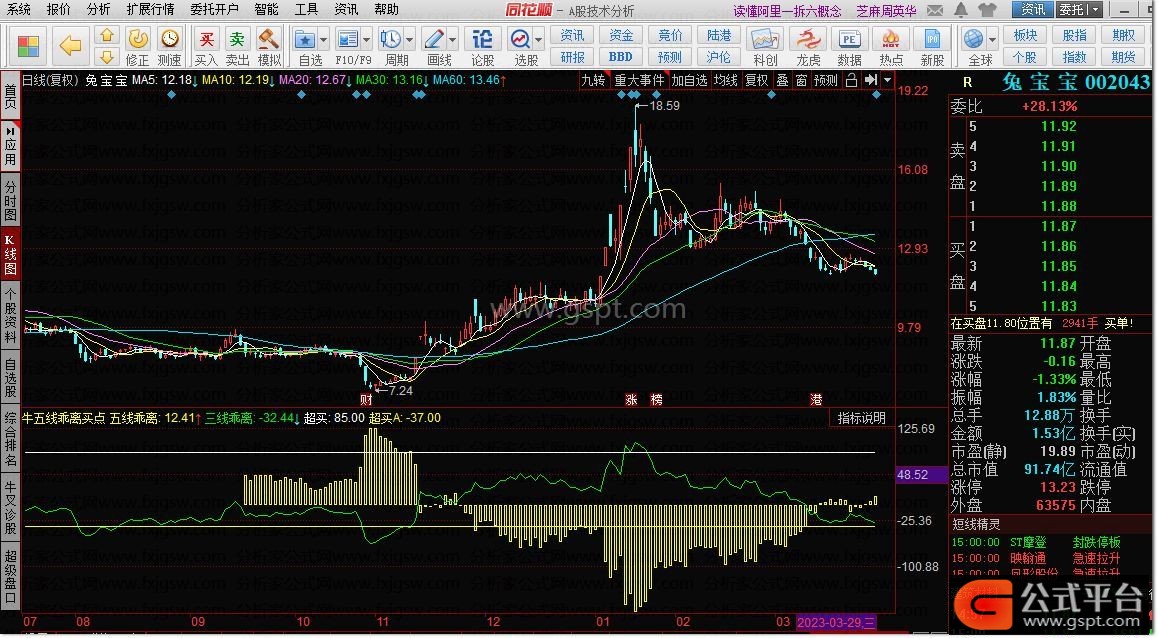Open the 读懂阿里一拆六概念 headline link

pyautogui.click(x=787, y=10)
